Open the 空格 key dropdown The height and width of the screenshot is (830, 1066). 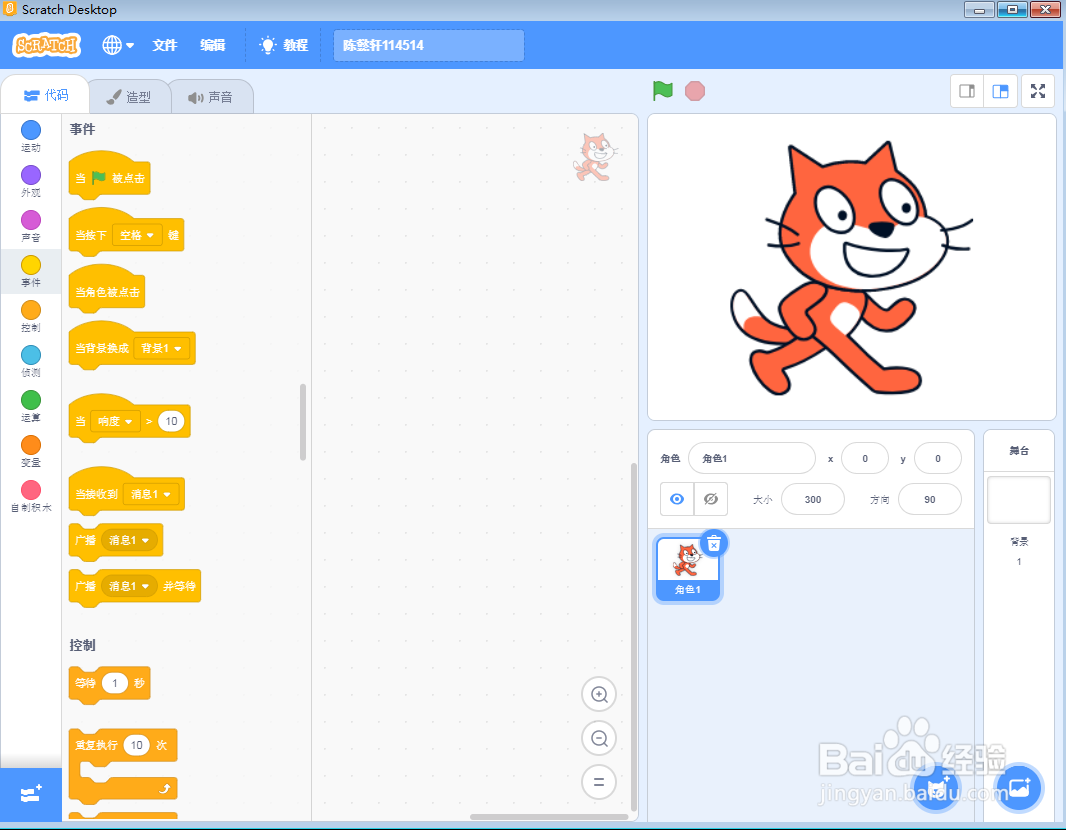(137, 235)
